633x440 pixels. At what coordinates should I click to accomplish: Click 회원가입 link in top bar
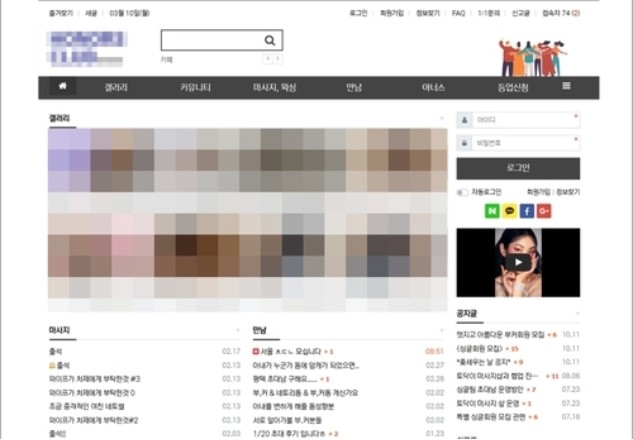[392, 13]
